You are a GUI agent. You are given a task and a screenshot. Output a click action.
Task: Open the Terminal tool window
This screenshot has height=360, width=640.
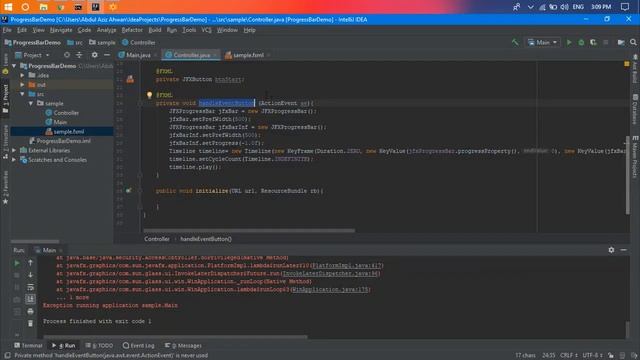pyautogui.click(x=28, y=345)
